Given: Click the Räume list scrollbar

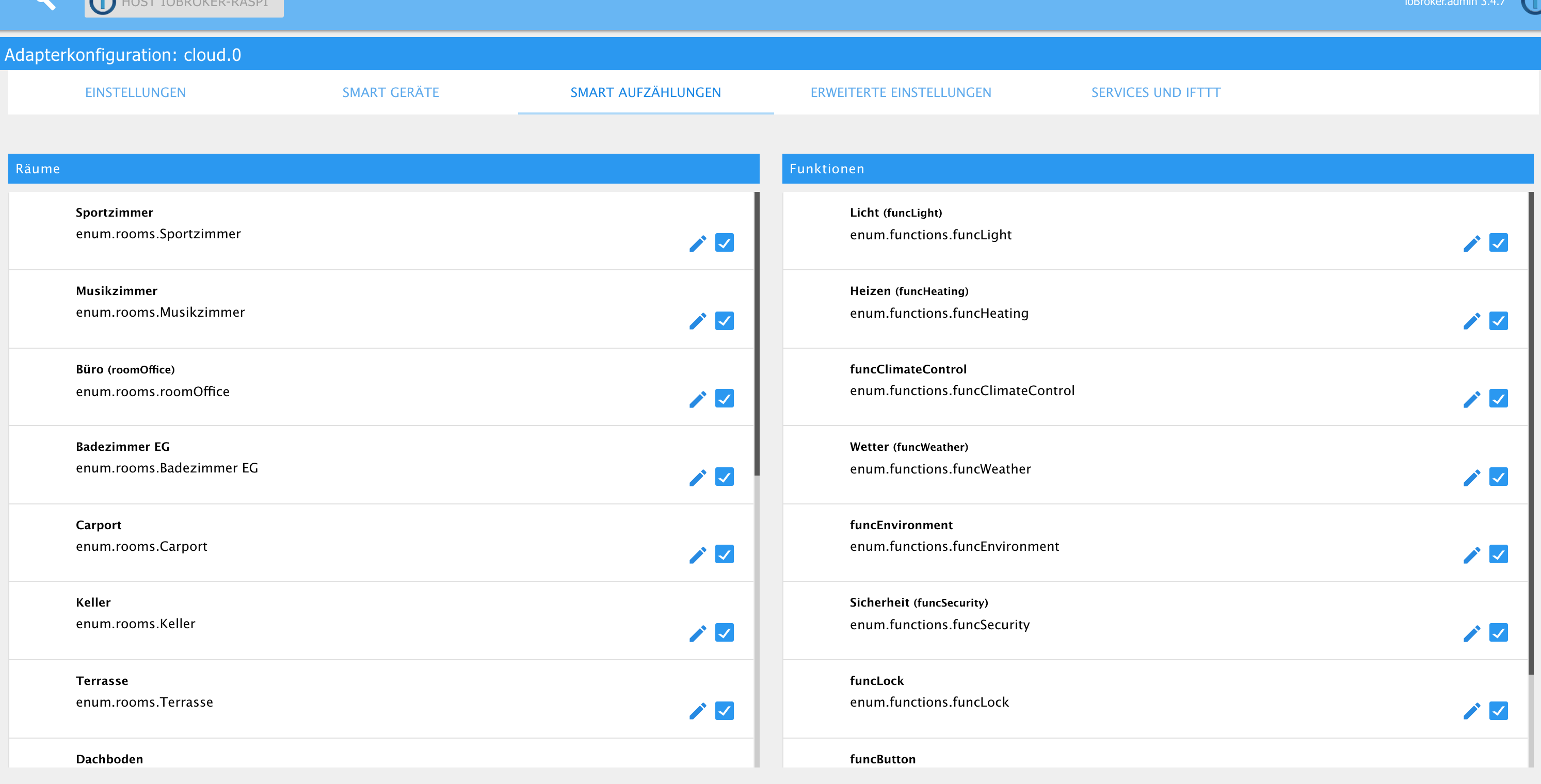Looking at the screenshot, I should tap(757, 334).
